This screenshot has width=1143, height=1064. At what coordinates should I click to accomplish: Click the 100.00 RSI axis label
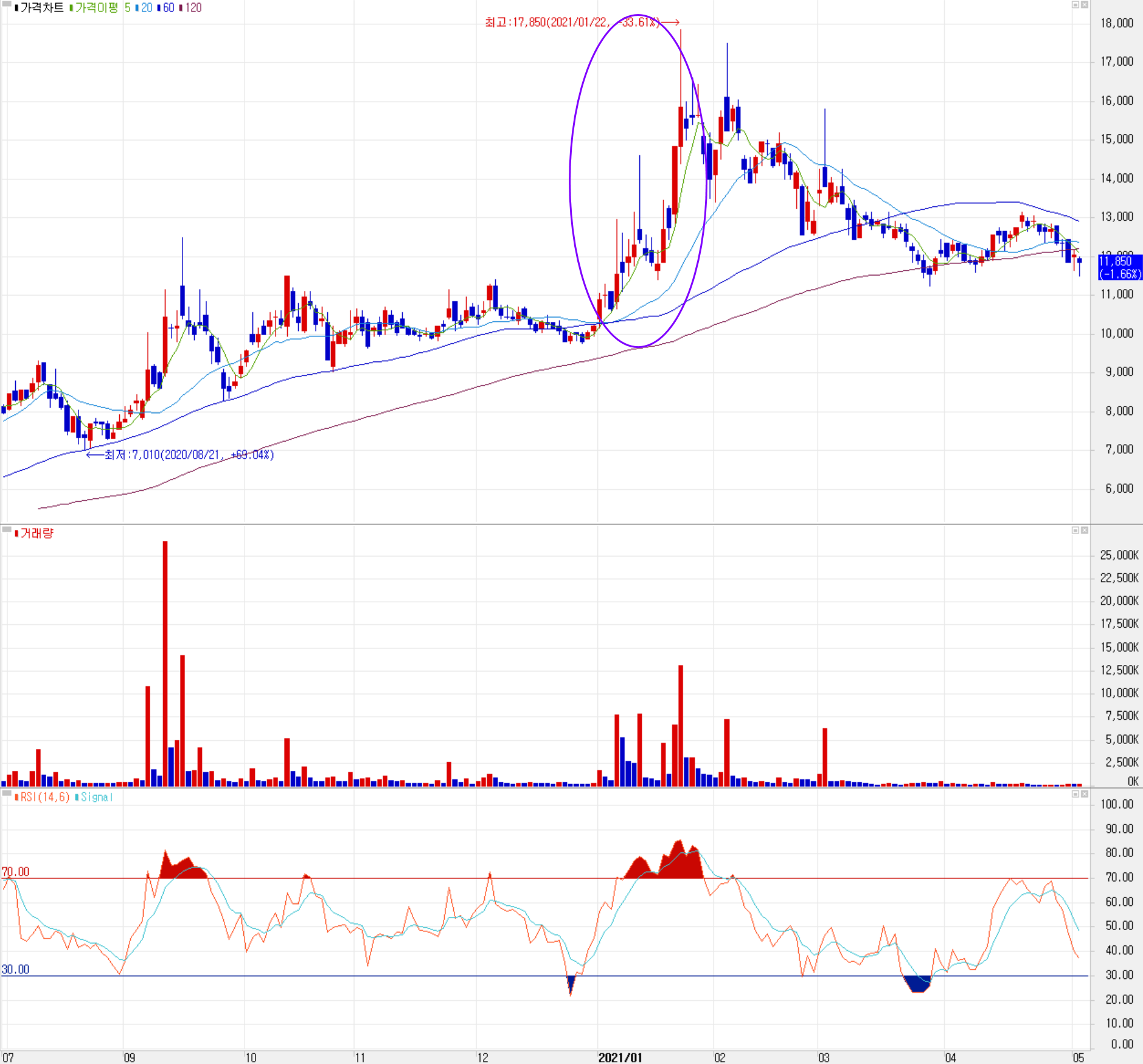point(1117,804)
